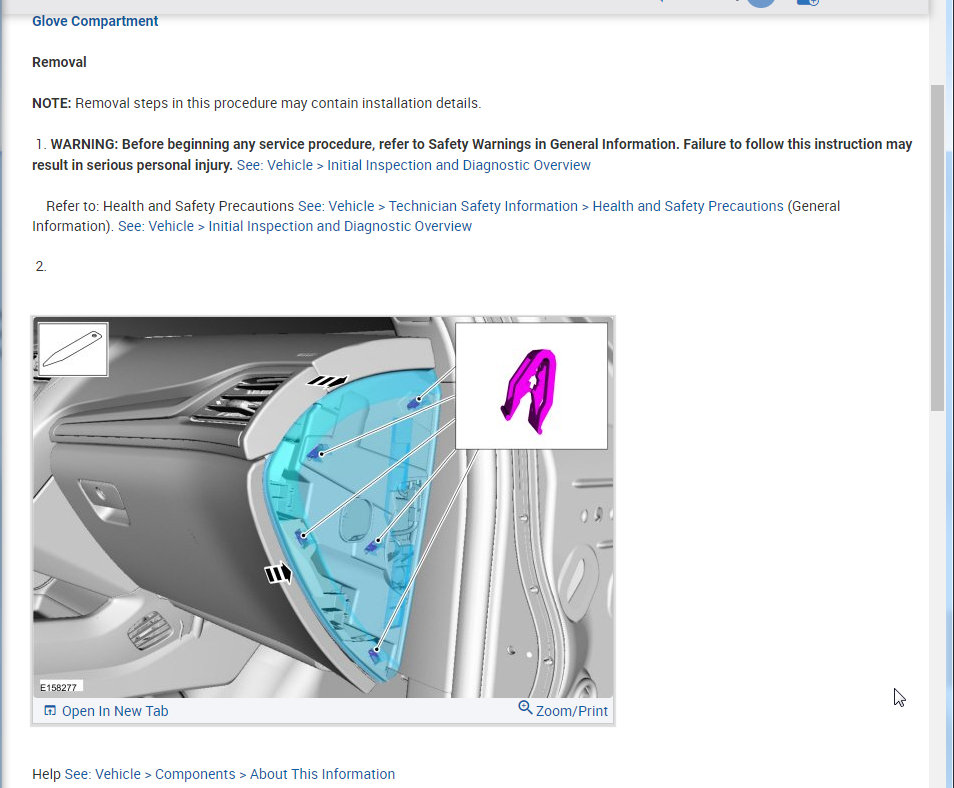Screen dimensions: 954x788
Task: Click the E158277 figure label
Action: pos(58,687)
